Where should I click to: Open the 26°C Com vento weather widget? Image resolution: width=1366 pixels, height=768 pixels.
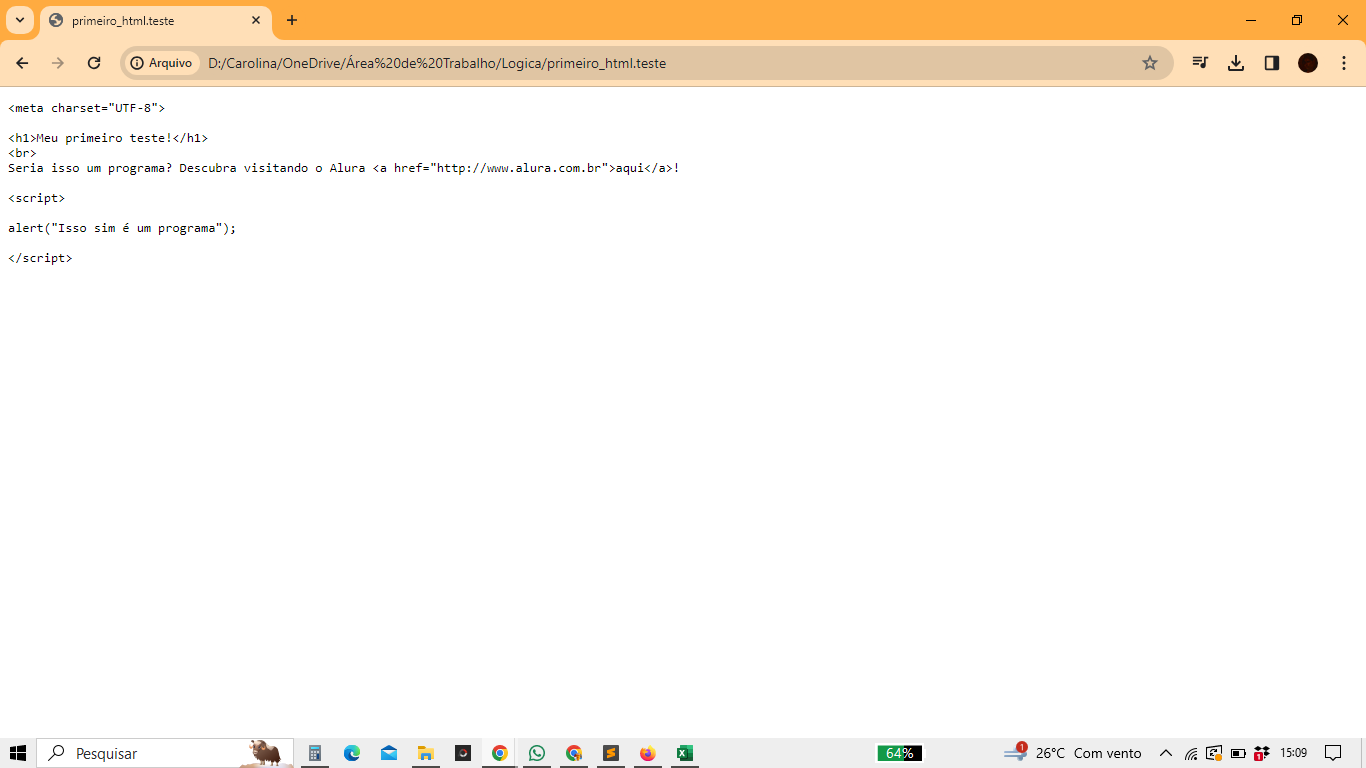coord(1073,753)
